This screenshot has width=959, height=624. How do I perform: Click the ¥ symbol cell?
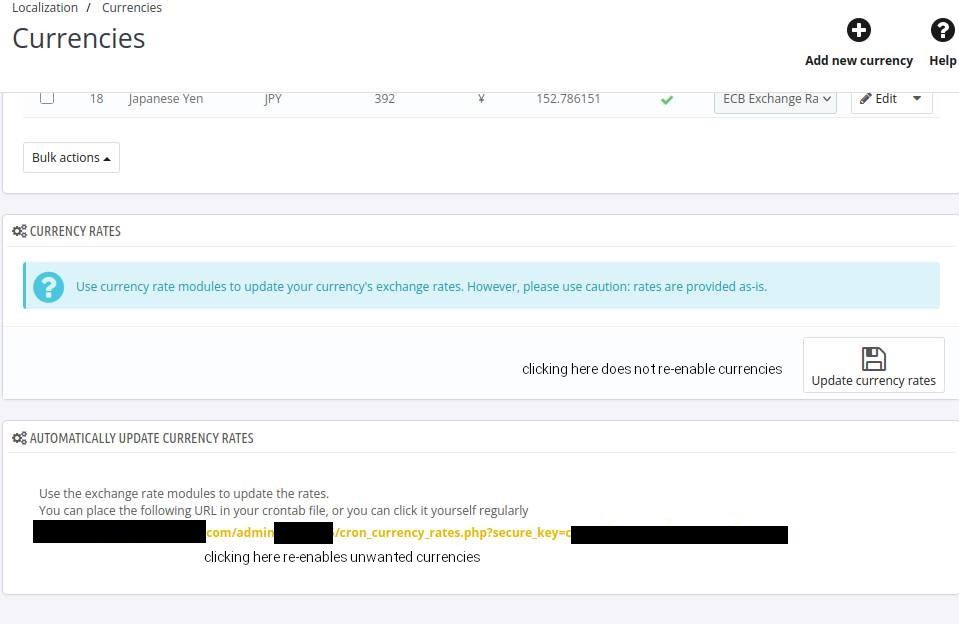click(x=481, y=99)
